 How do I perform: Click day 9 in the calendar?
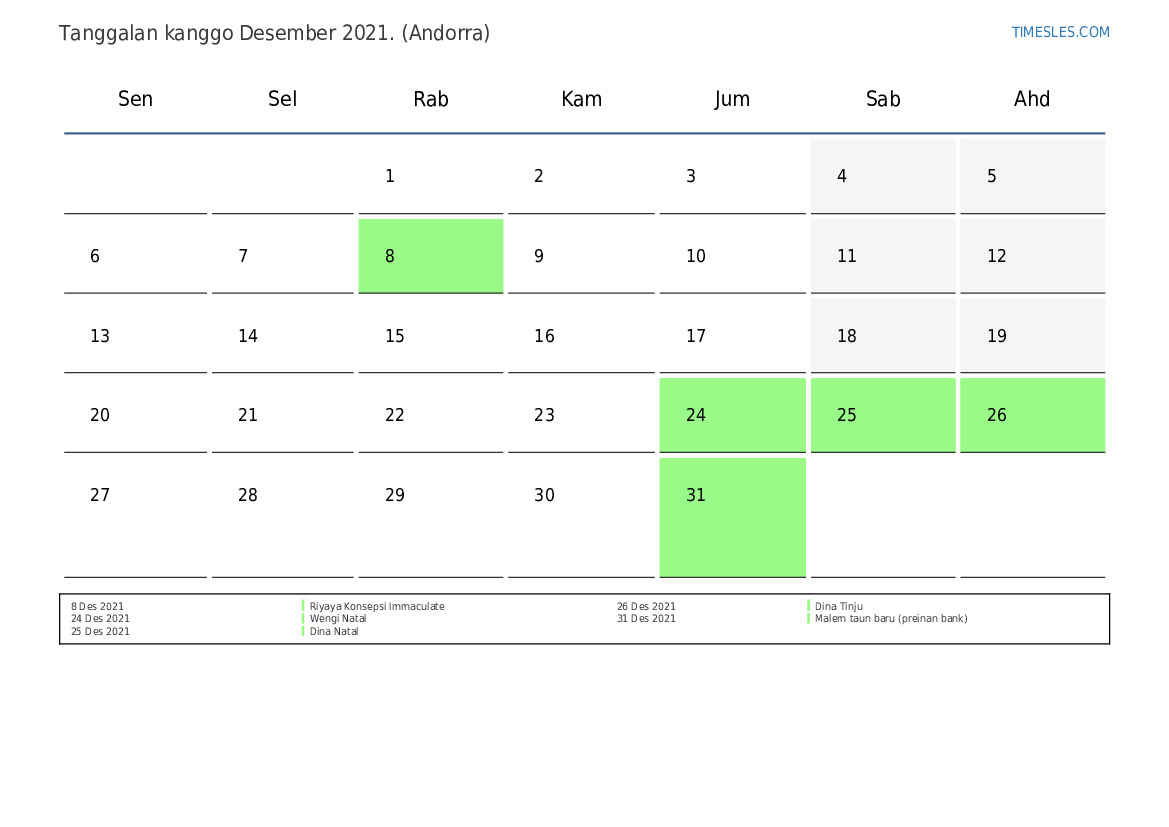click(x=582, y=256)
